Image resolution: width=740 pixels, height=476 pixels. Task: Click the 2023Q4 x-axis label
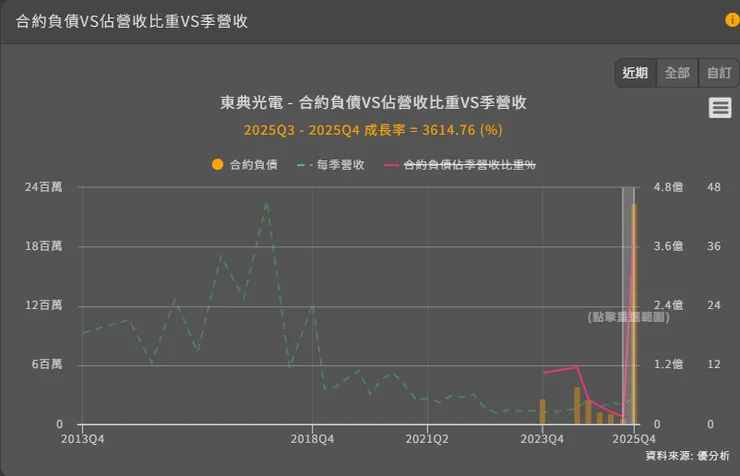pos(542,439)
